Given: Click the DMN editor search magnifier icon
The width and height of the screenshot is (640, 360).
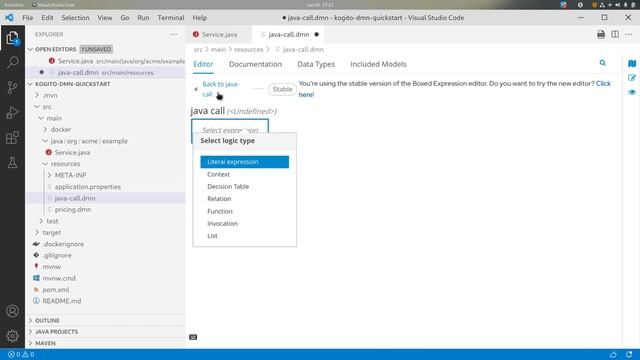Looking at the screenshot, I should tap(602, 63).
